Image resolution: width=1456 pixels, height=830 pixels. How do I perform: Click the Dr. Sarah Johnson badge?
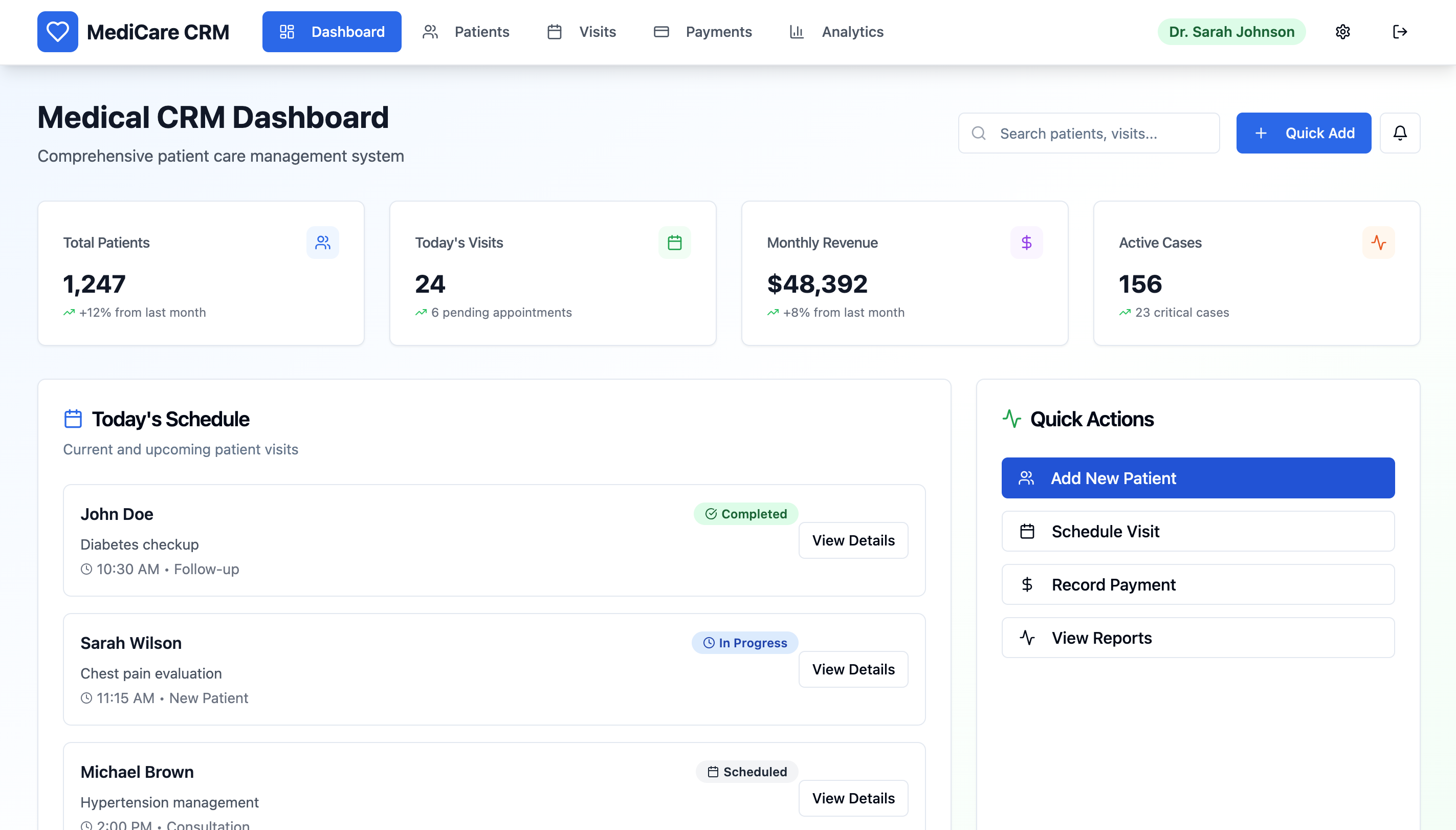coord(1231,32)
